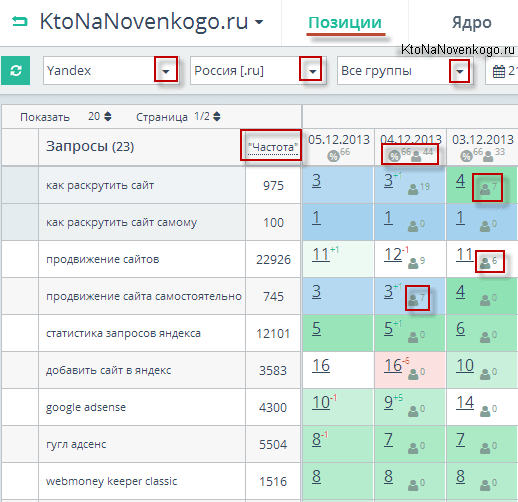Open position 3 link for как раскрутить сайт on 05.12

tap(317, 181)
